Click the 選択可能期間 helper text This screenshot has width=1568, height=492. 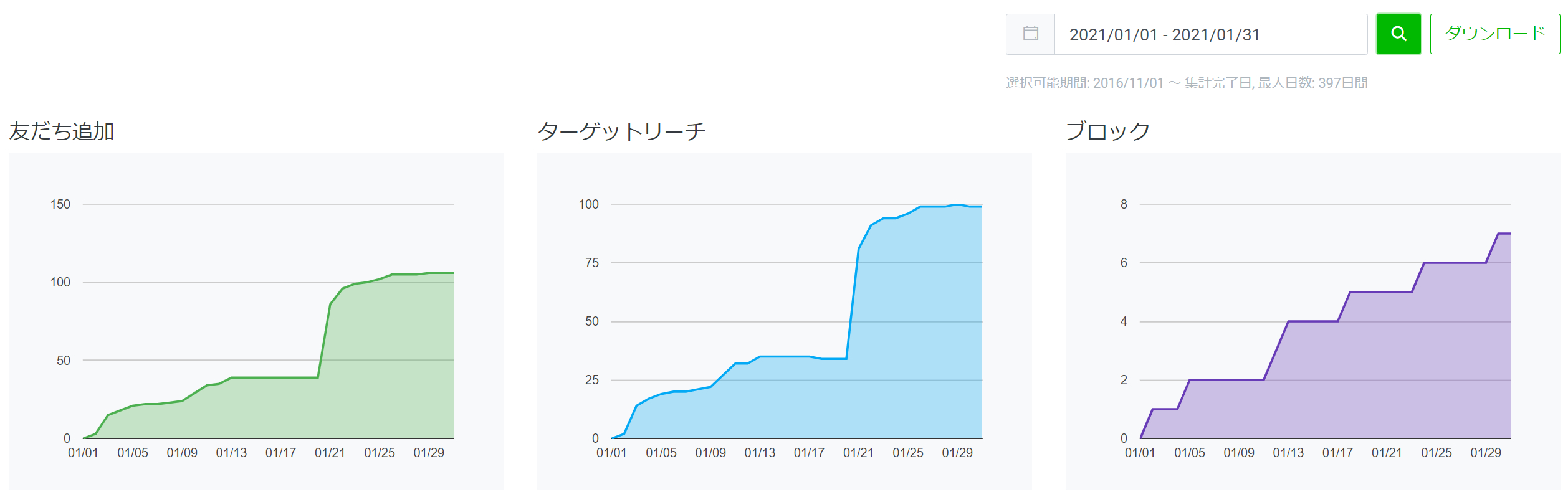(1186, 83)
